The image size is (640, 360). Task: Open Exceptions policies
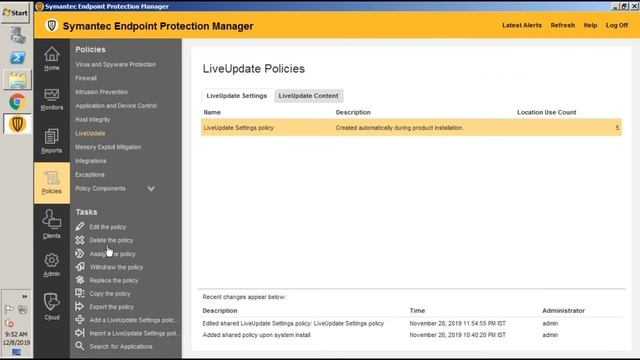click(x=90, y=175)
